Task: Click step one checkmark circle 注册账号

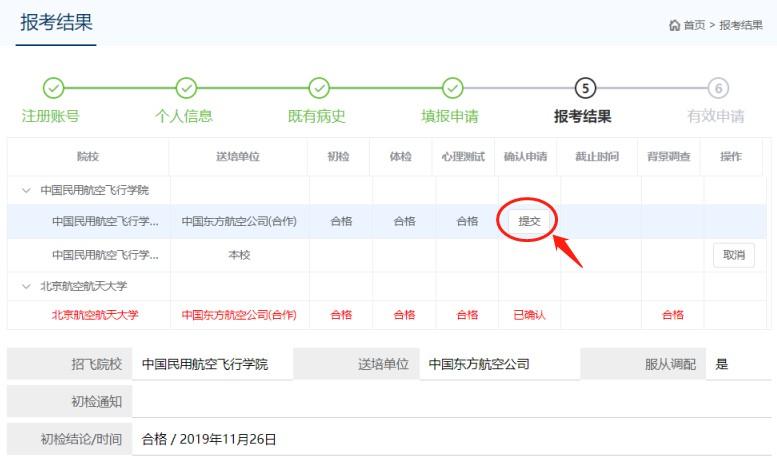Action: pos(54,88)
